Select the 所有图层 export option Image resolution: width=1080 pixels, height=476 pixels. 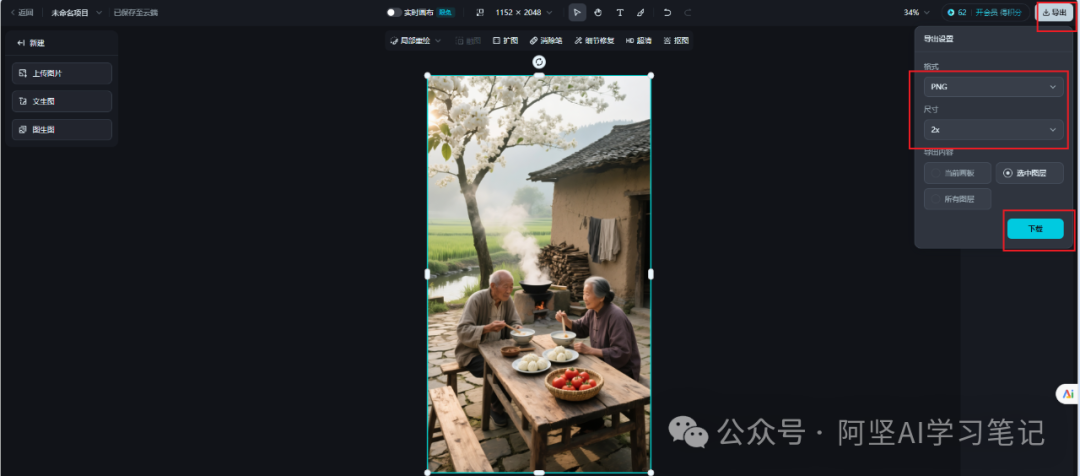coord(957,199)
